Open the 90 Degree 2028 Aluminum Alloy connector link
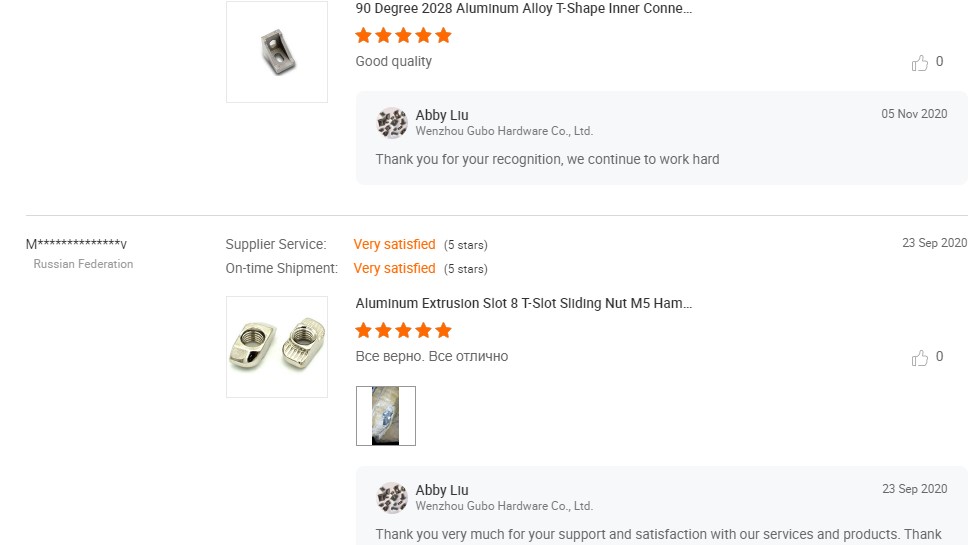 point(523,9)
